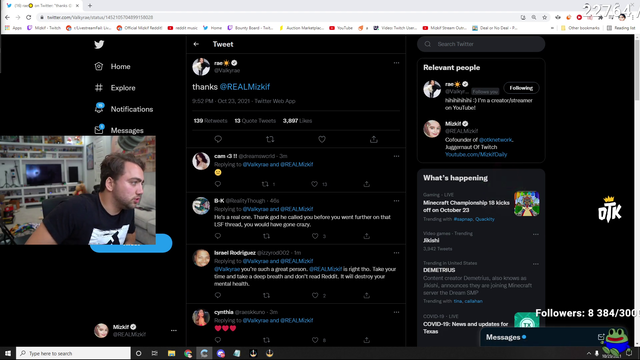Screen dimensions: 640x360
Task: Like the main 'thanks @REALMizkif' tweet
Action: coord(322,139)
